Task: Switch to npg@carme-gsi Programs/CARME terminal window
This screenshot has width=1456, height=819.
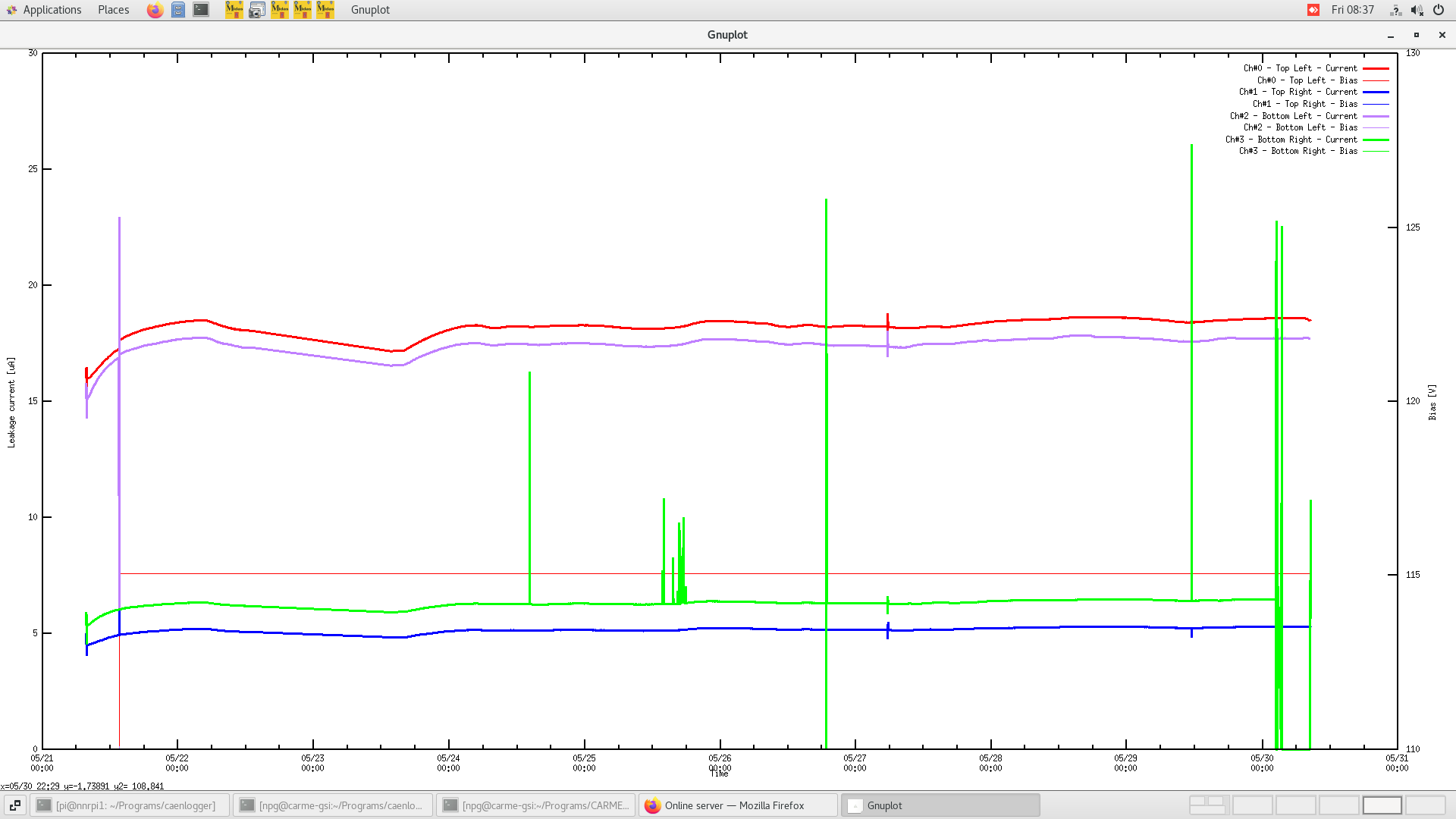Action: tap(535, 805)
